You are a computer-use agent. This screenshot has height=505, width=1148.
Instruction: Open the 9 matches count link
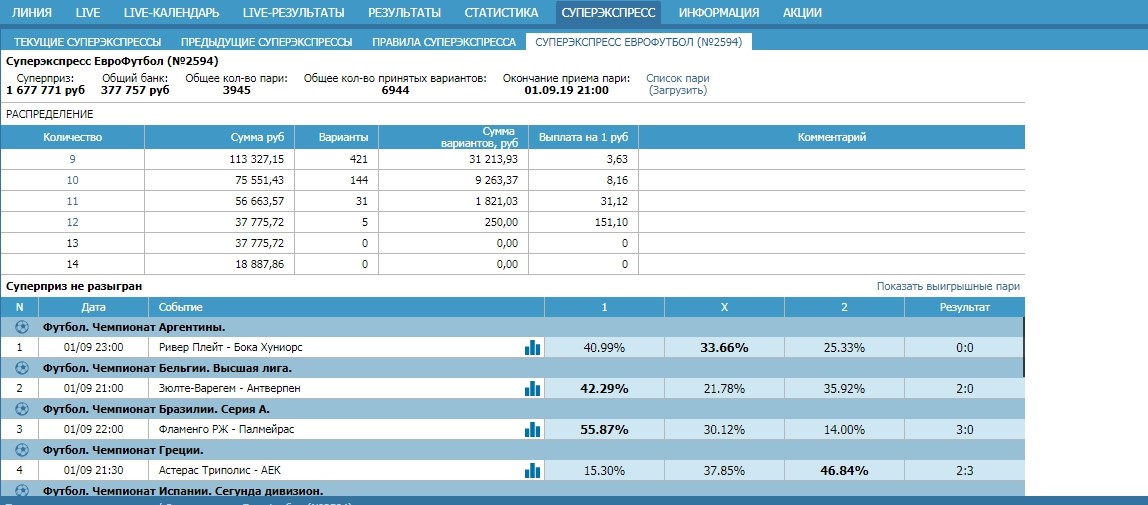pyautogui.click(x=72, y=158)
